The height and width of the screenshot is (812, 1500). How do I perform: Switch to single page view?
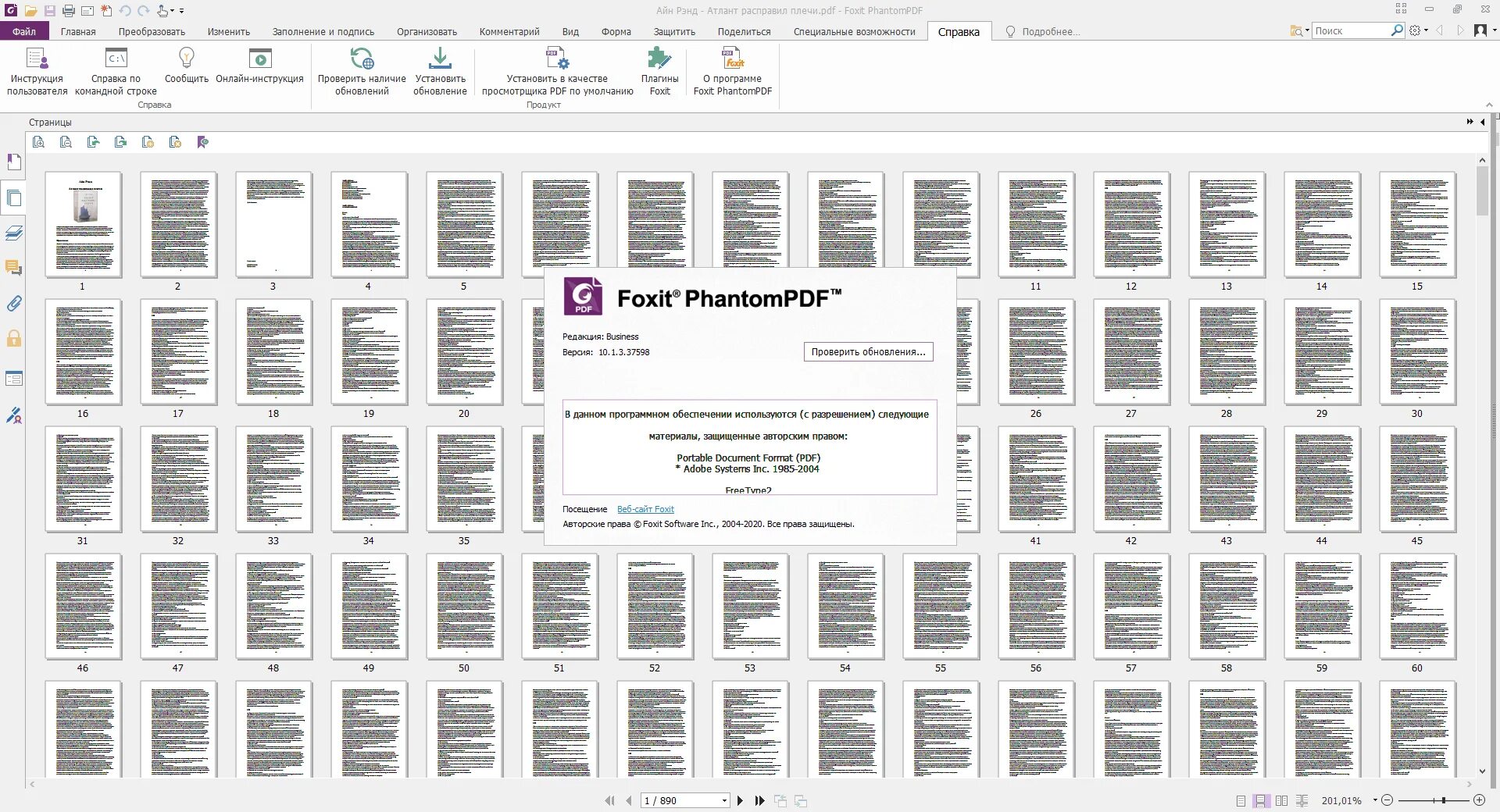click(x=1241, y=800)
